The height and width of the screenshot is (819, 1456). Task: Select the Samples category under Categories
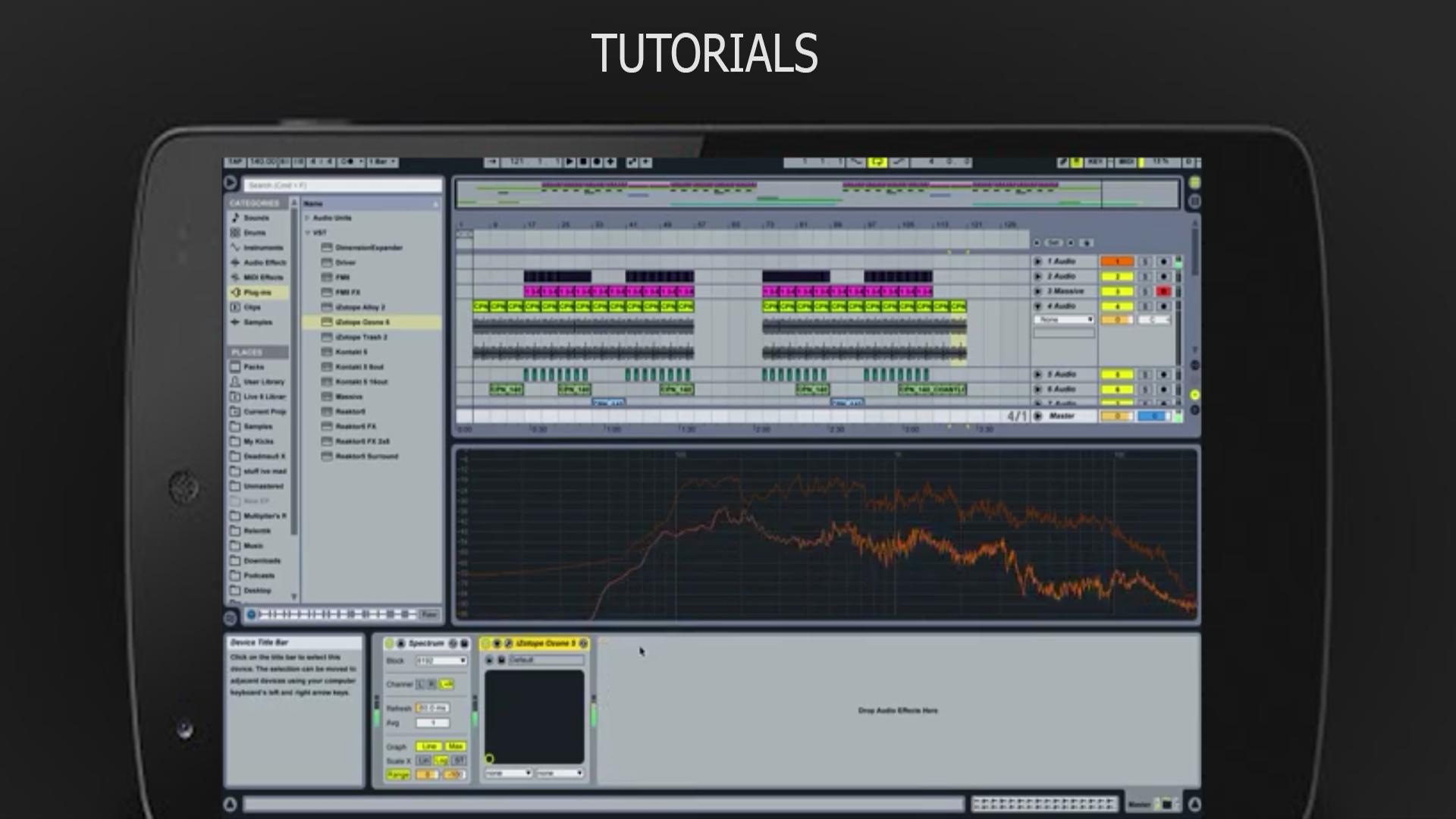257,322
